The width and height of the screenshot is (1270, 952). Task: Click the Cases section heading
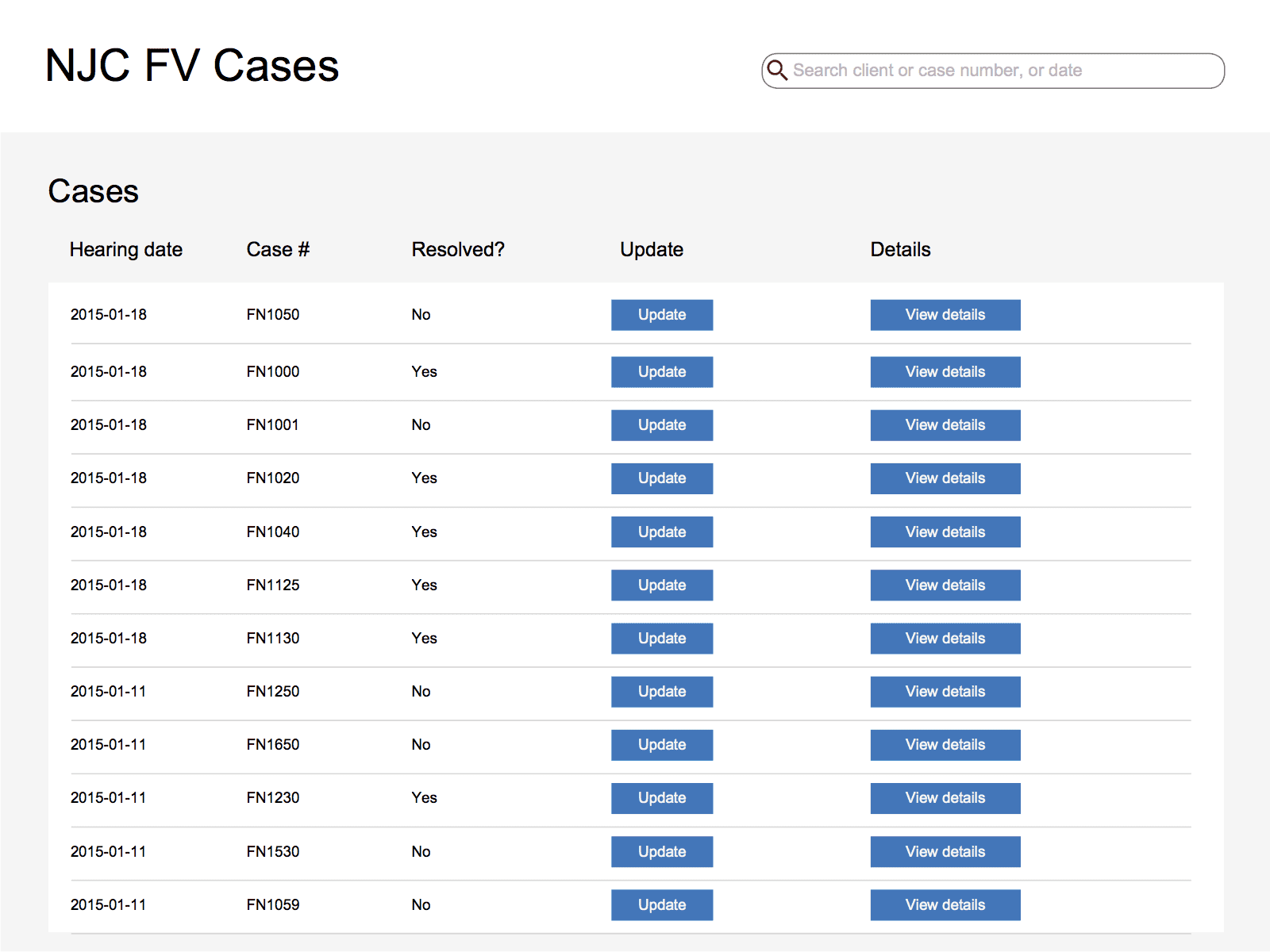(x=94, y=191)
